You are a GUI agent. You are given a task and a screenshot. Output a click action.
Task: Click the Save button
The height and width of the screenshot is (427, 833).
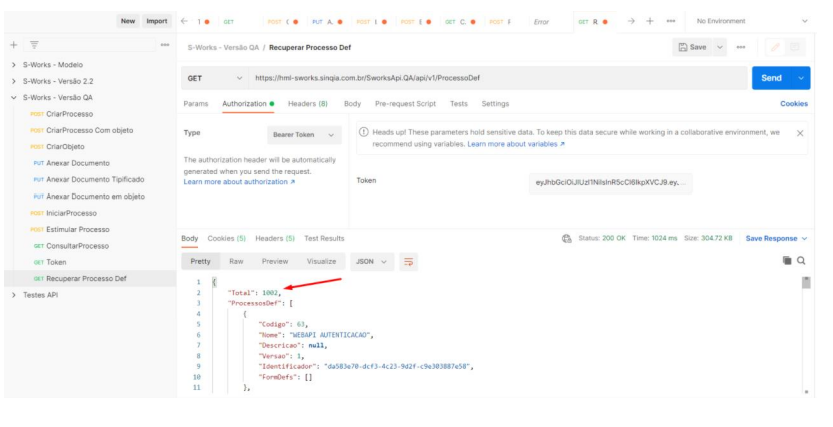(693, 47)
